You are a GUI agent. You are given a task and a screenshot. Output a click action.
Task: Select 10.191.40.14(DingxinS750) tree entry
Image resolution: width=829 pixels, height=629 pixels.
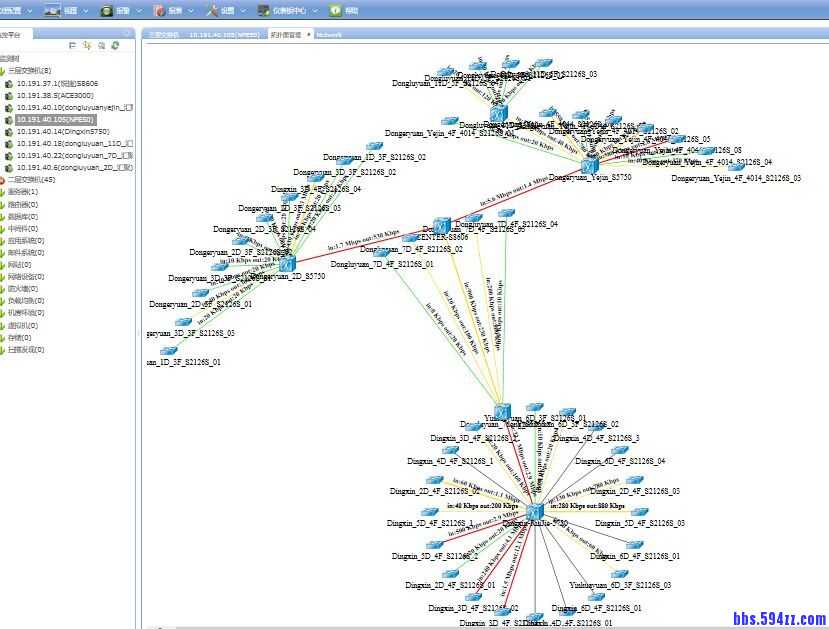(62, 132)
